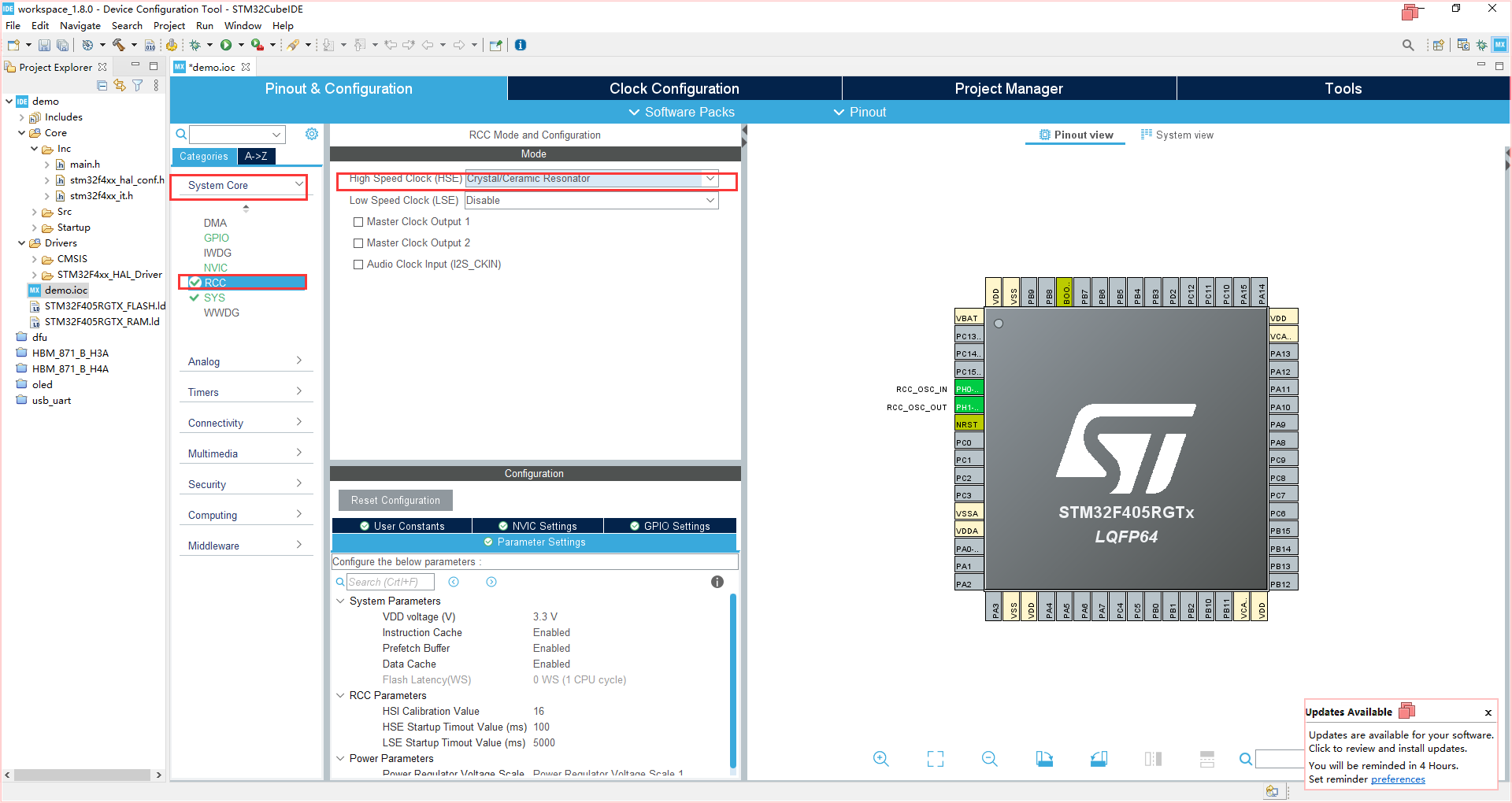Tick Audio Clock Input (I2S_CKIN) checkbox

click(358, 265)
